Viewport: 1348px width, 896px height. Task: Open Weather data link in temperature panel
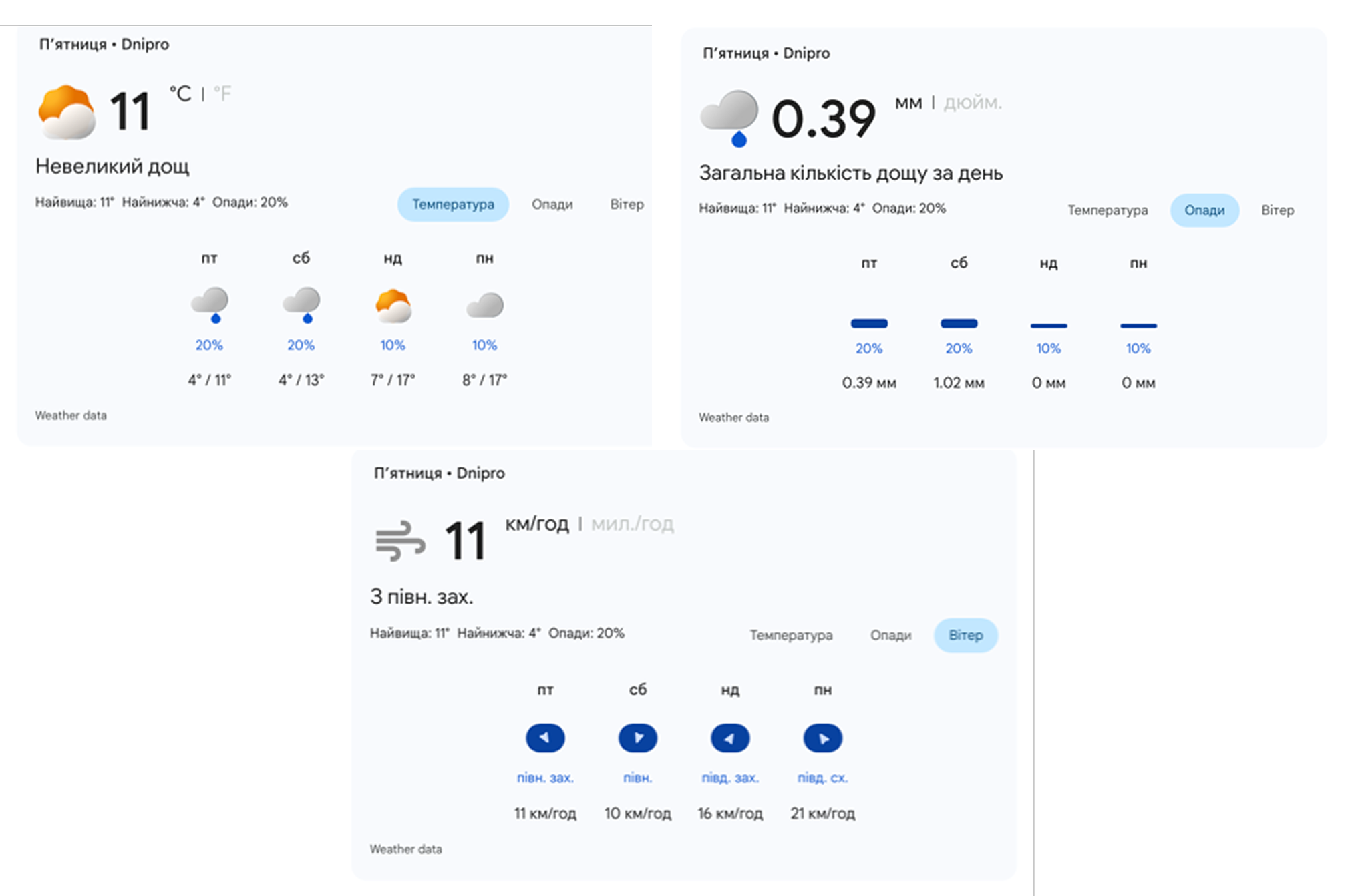71,415
